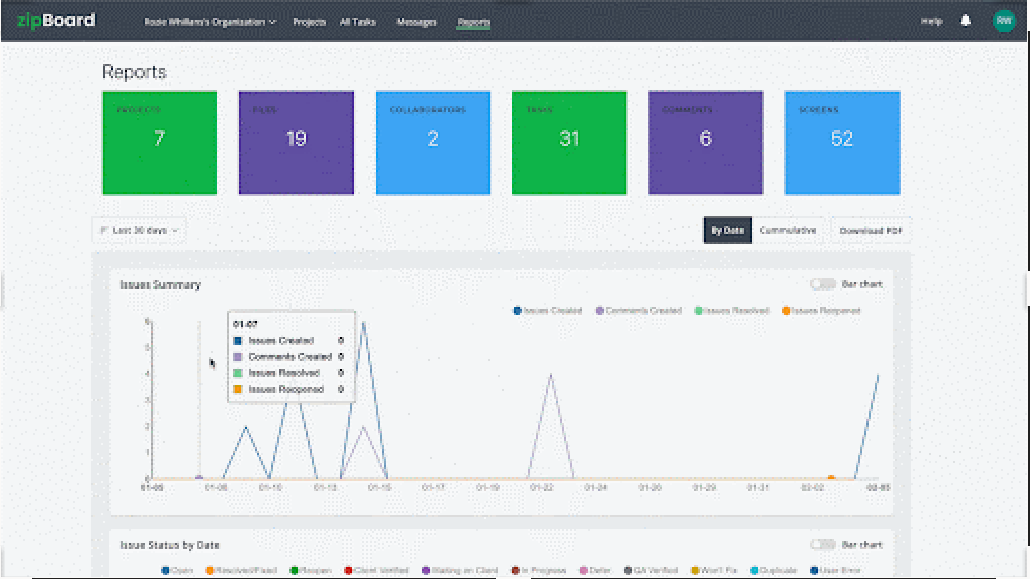The height and width of the screenshot is (579, 1030).
Task: Click the Issues Reopened legend marker
Action: (x=786, y=311)
